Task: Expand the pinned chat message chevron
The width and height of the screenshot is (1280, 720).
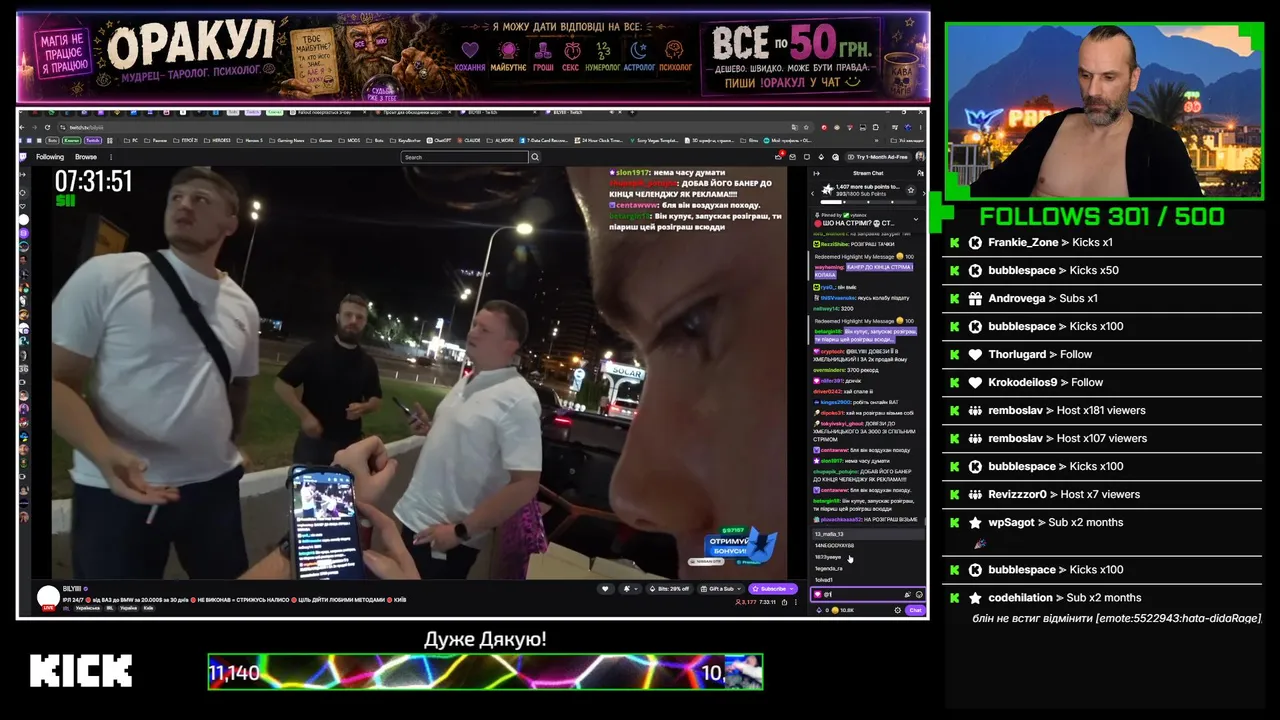Action: (x=916, y=219)
